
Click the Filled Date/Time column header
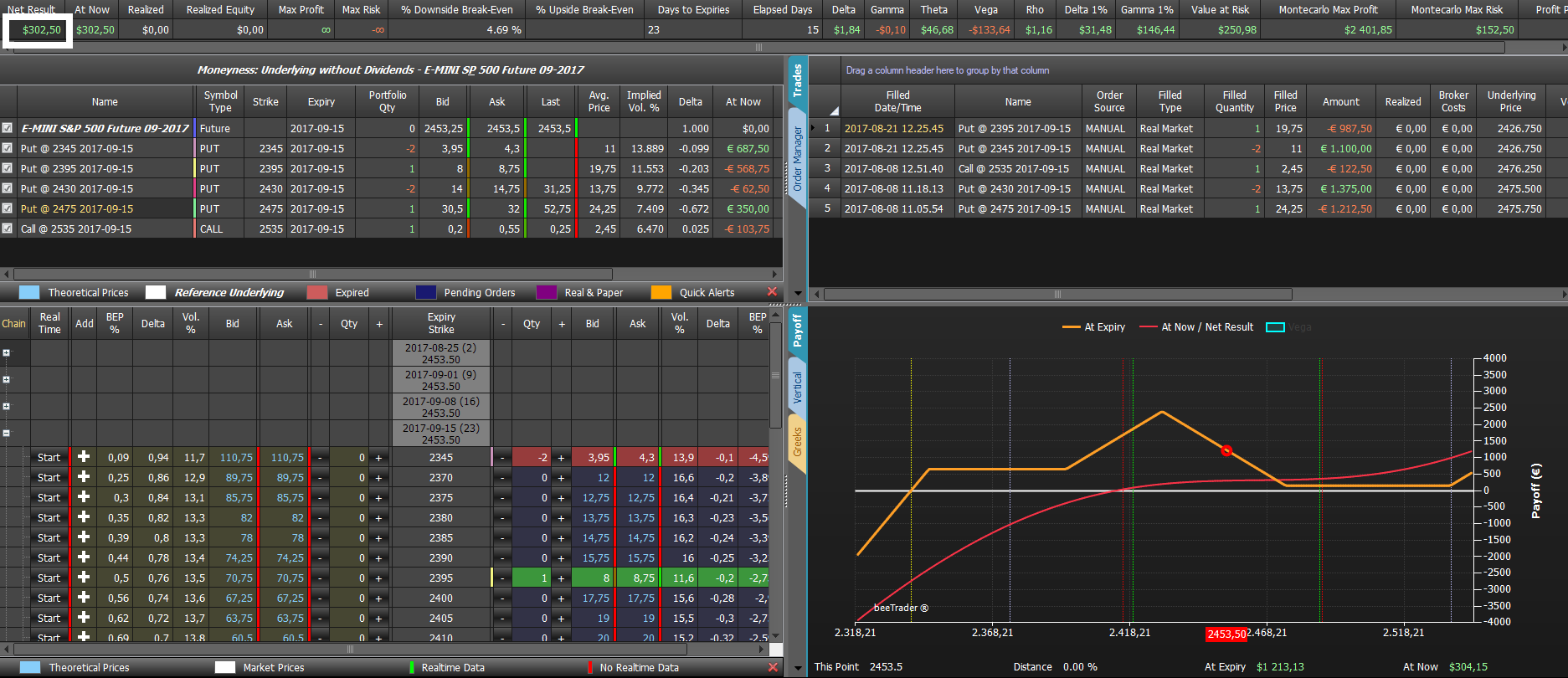(897, 101)
